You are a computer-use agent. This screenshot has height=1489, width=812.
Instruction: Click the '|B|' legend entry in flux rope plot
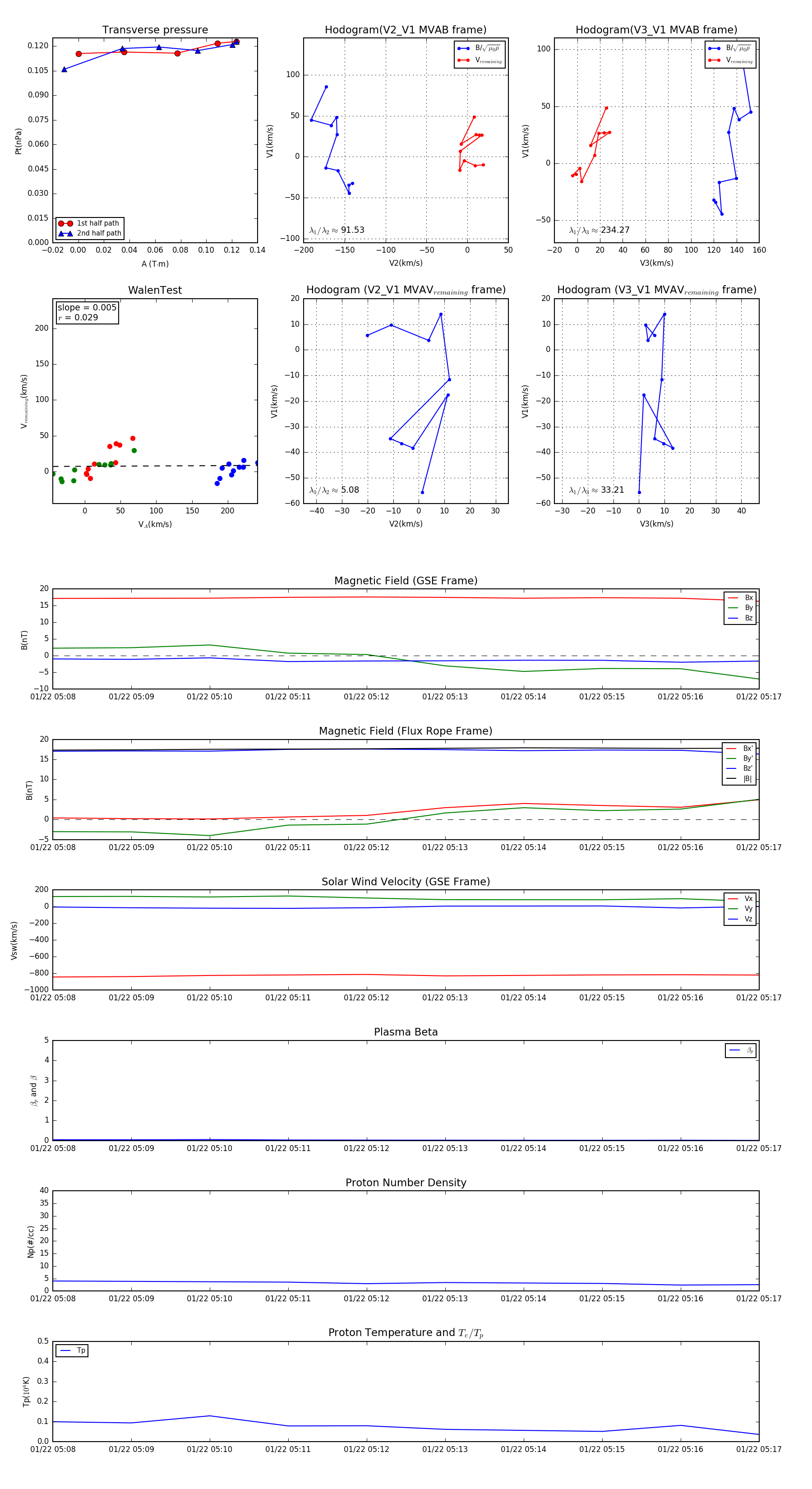(739, 779)
